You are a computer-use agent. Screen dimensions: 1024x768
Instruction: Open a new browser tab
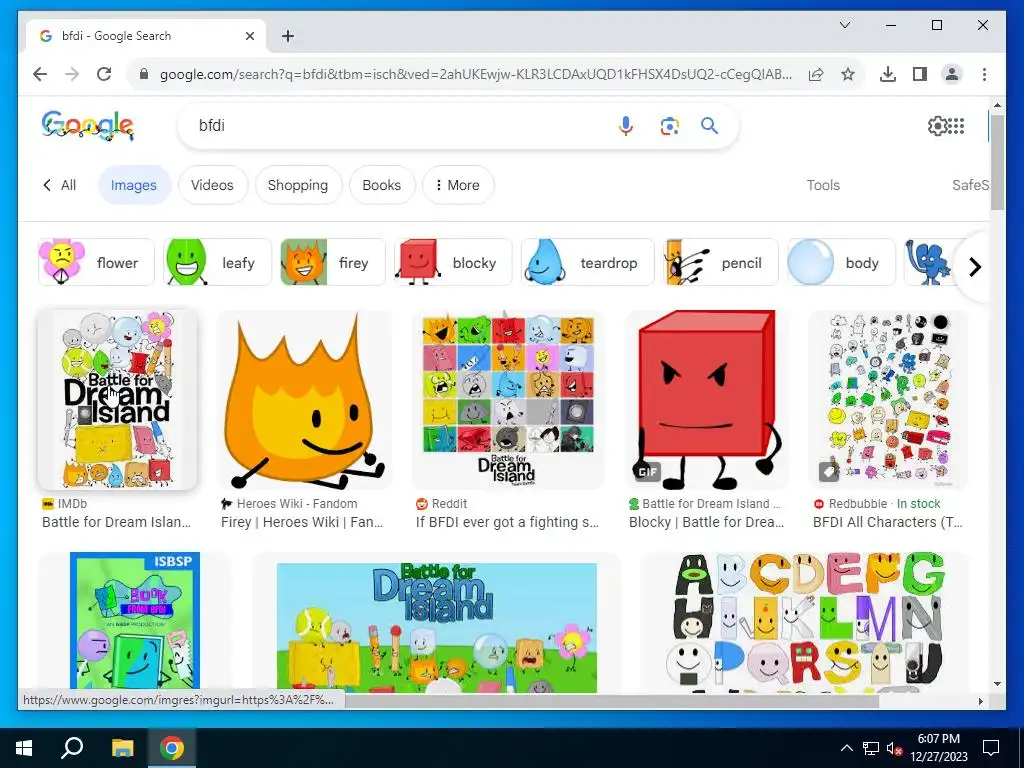pyautogui.click(x=287, y=36)
